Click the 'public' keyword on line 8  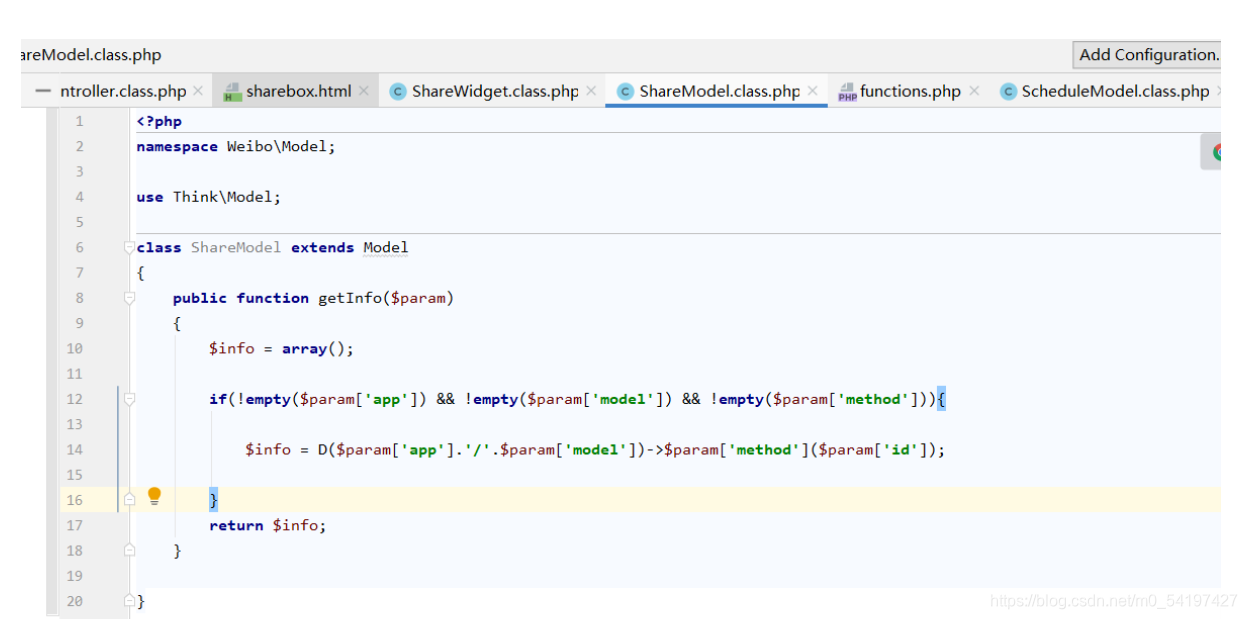[200, 298]
